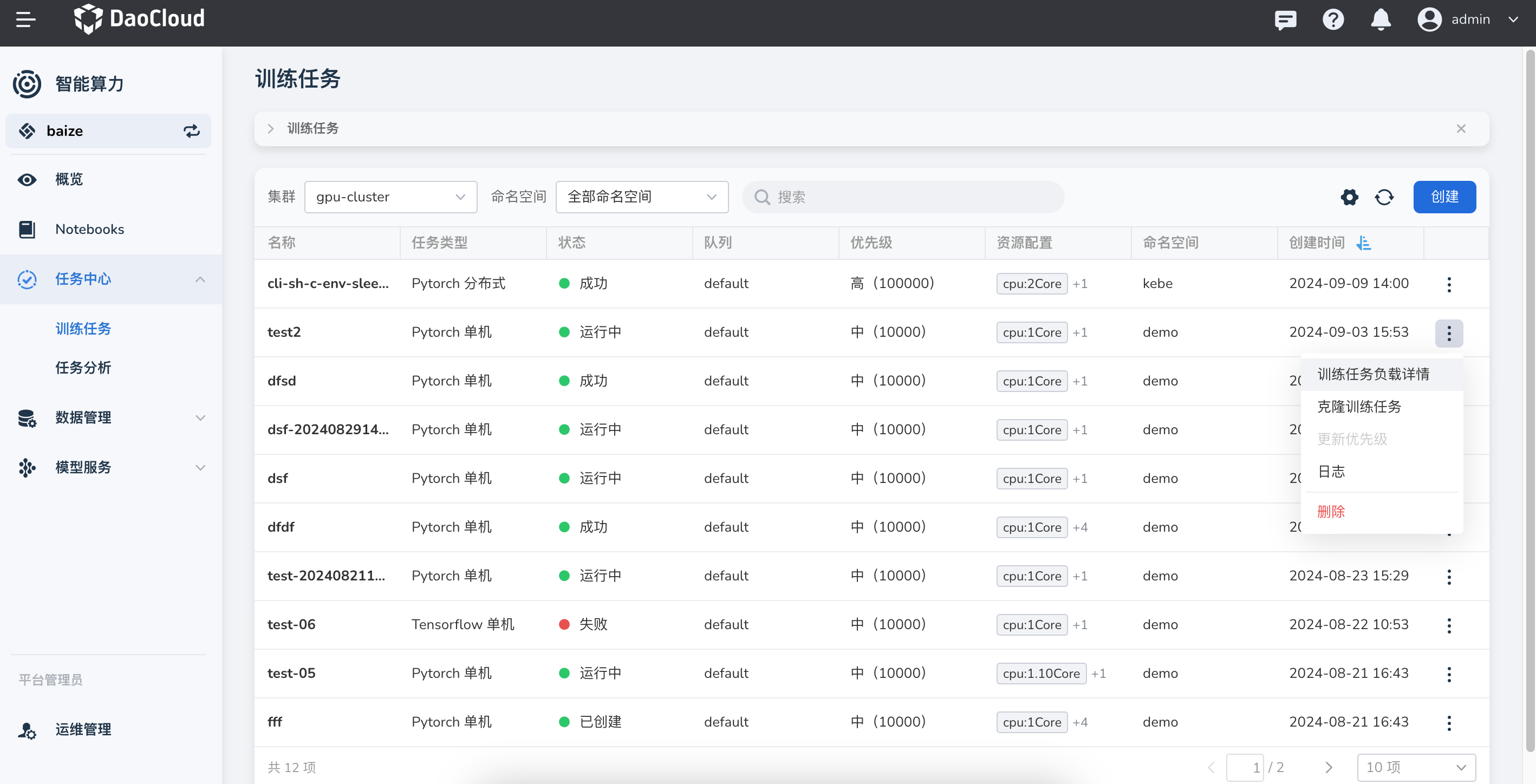Close the 训练任务 info banner

point(1460,129)
